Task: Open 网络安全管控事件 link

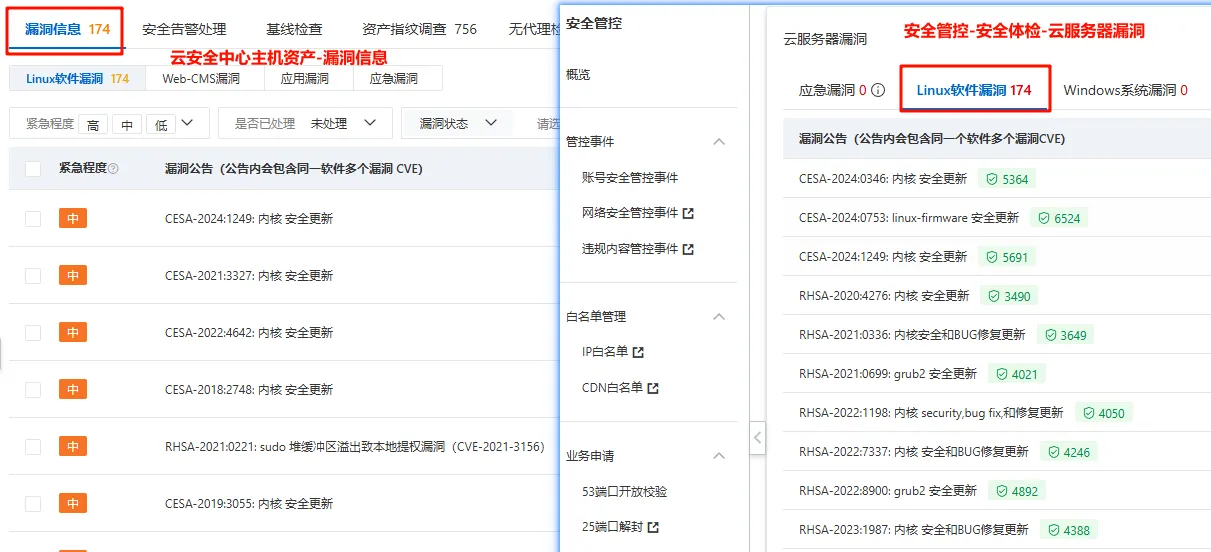Action: [630, 213]
